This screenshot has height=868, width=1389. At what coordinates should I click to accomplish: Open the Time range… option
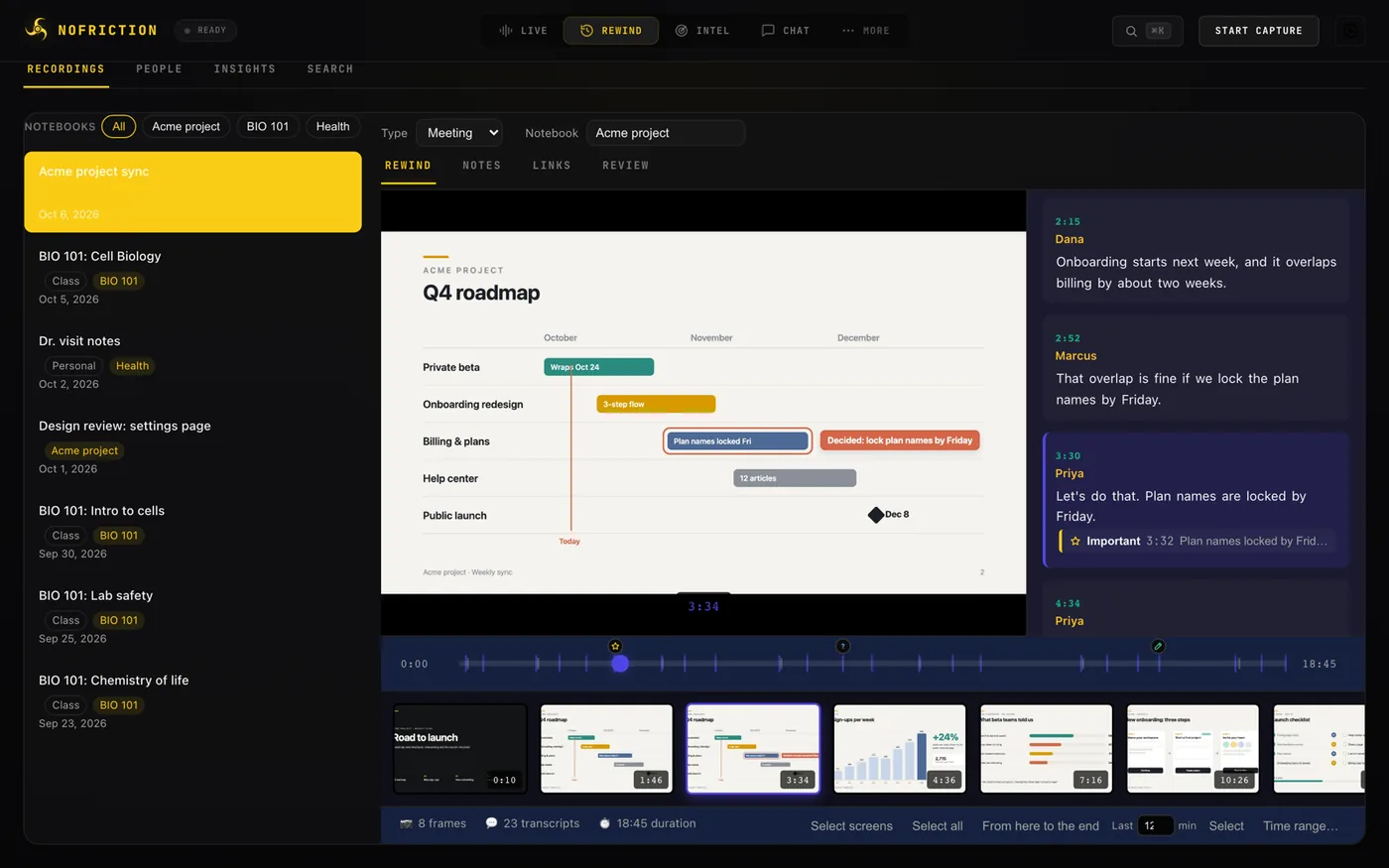1300,825
